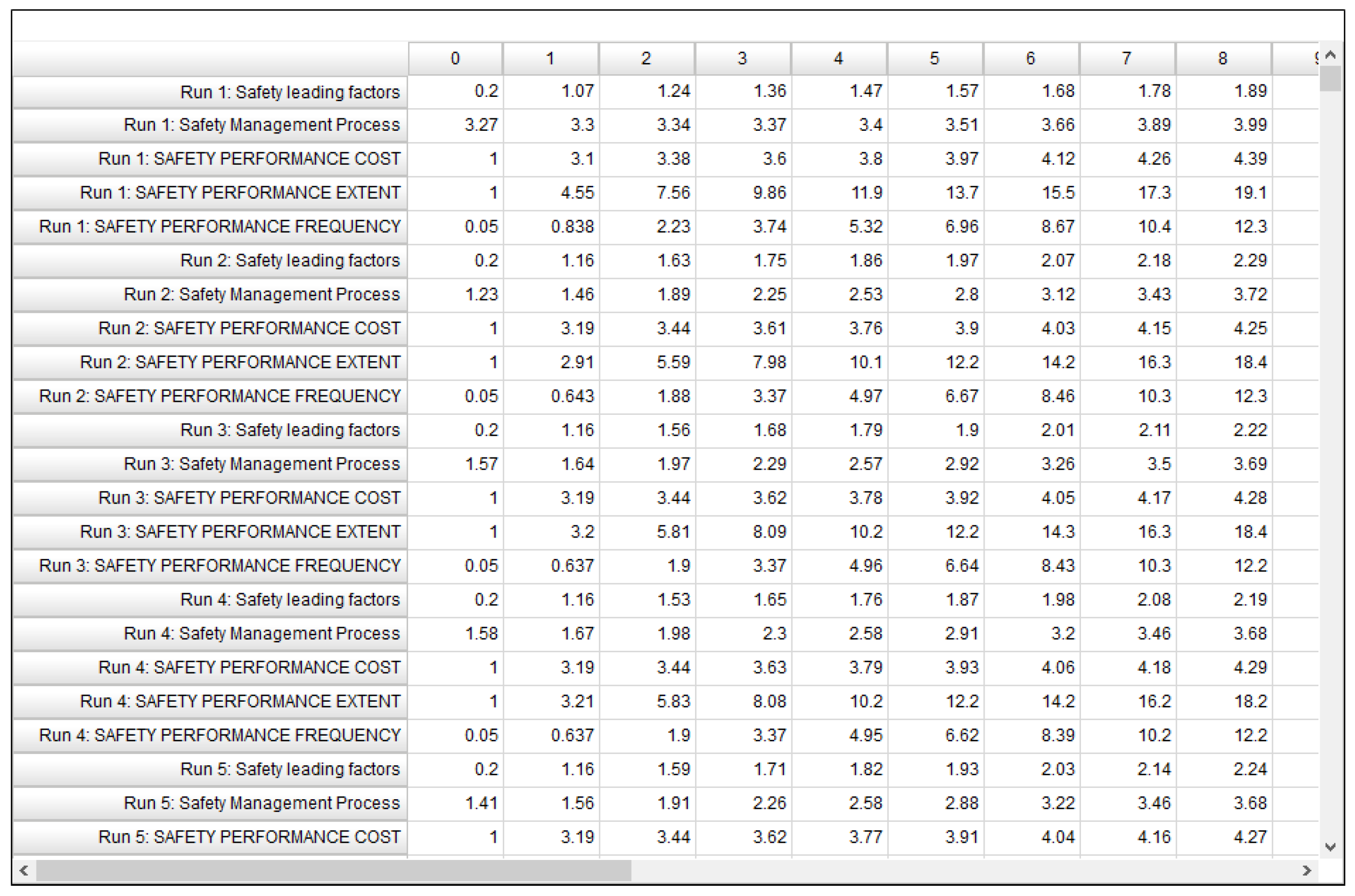
Task: Click cell 0.838 in Run 1 FREQUENCY row
Action: pyautogui.click(x=572, y=227)
